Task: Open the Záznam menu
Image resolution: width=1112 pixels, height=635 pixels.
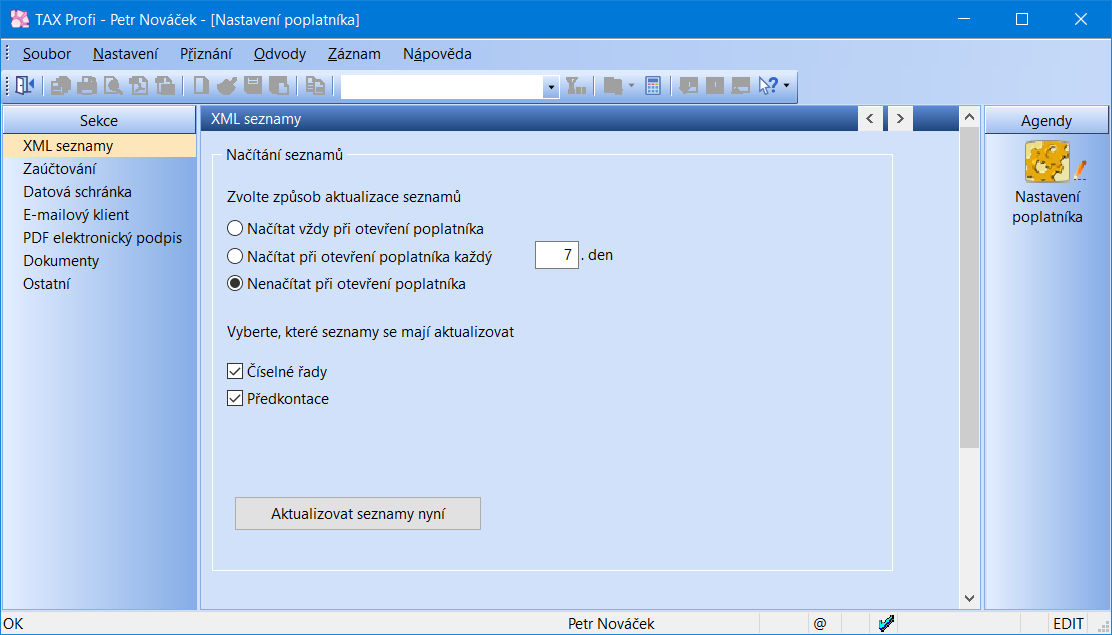Action: [x=355, y=54]
